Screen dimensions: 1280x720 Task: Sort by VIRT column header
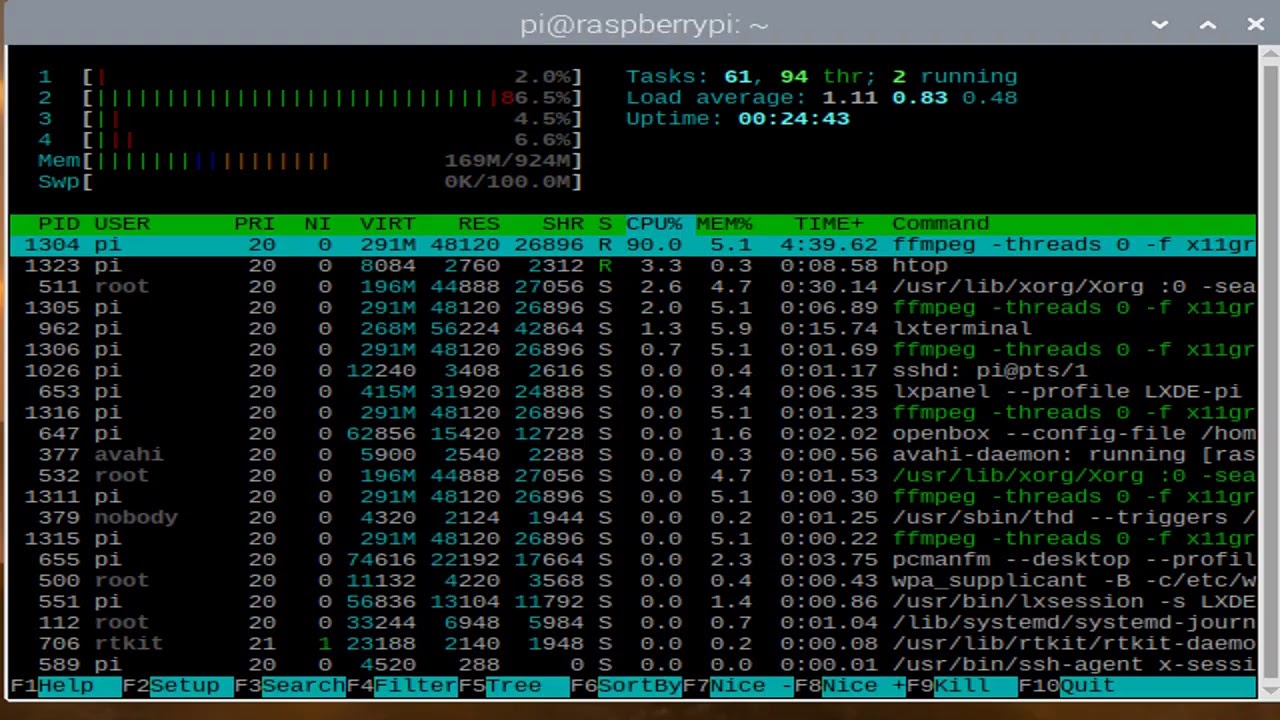tap(387, 224)
